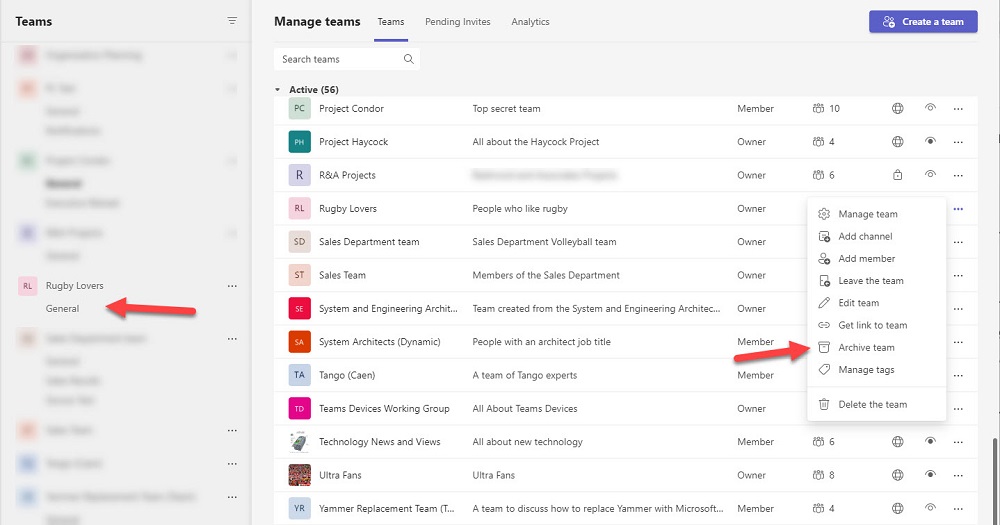Choose Get link to team
Image resolution: width=1000 pixels, height=525 pixels.
pos(876,325)
